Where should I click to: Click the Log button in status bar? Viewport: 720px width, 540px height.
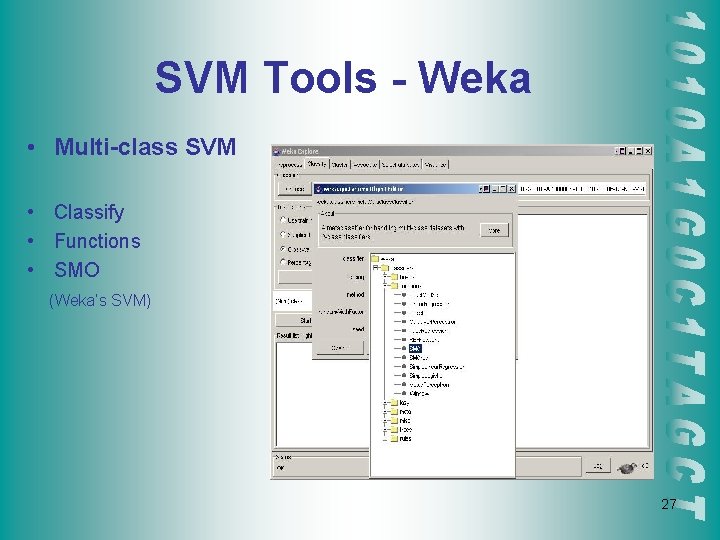598,466
